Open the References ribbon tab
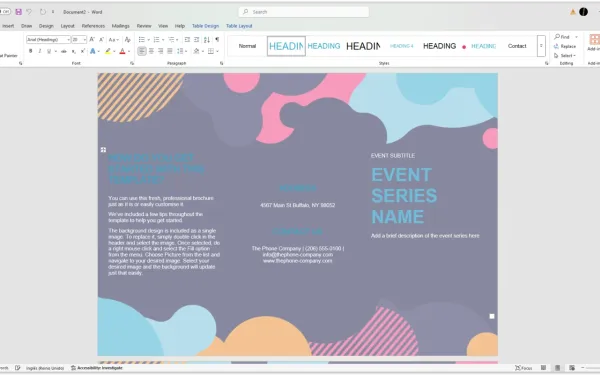Image resolution: width=600 pixels, height=375 pixels. click(x=93, y=26)
